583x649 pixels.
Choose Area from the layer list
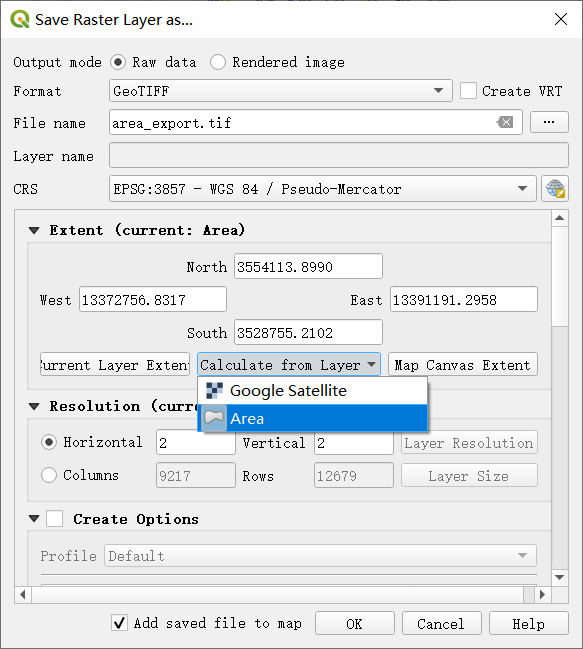[x=312, y=418]
